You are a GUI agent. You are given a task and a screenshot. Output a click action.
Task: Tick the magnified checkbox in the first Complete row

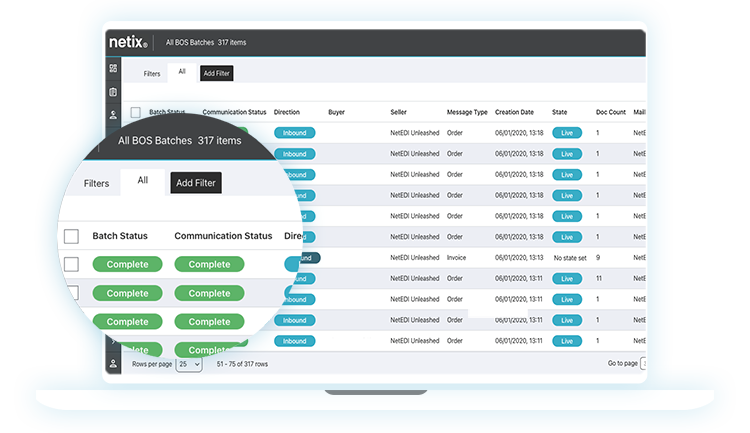71,264
